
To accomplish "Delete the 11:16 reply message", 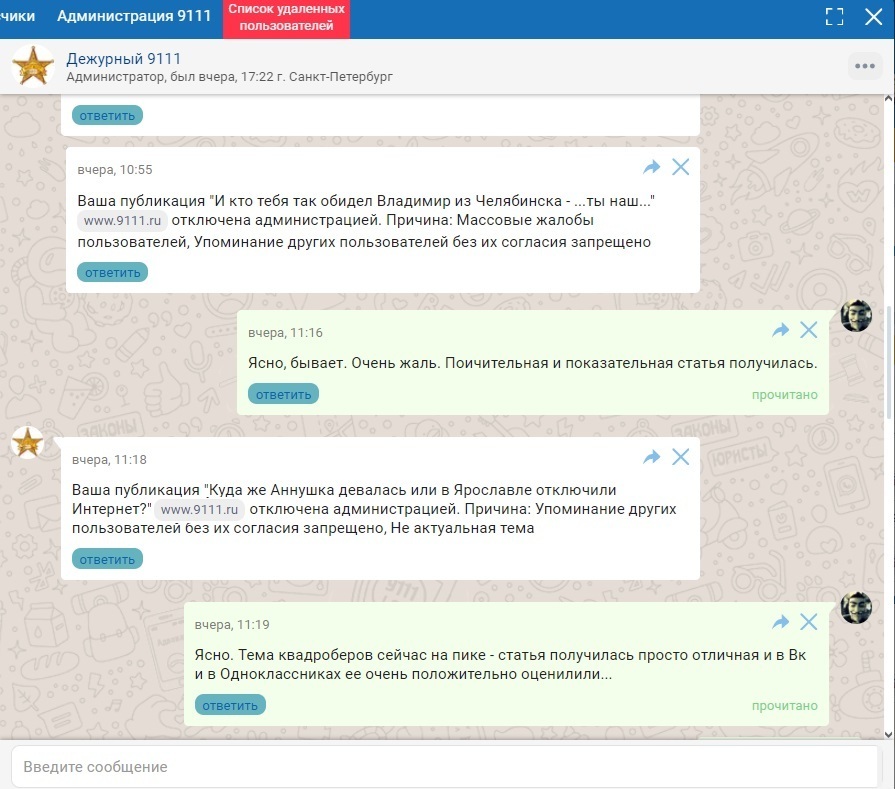I will (x=809, y=330).
